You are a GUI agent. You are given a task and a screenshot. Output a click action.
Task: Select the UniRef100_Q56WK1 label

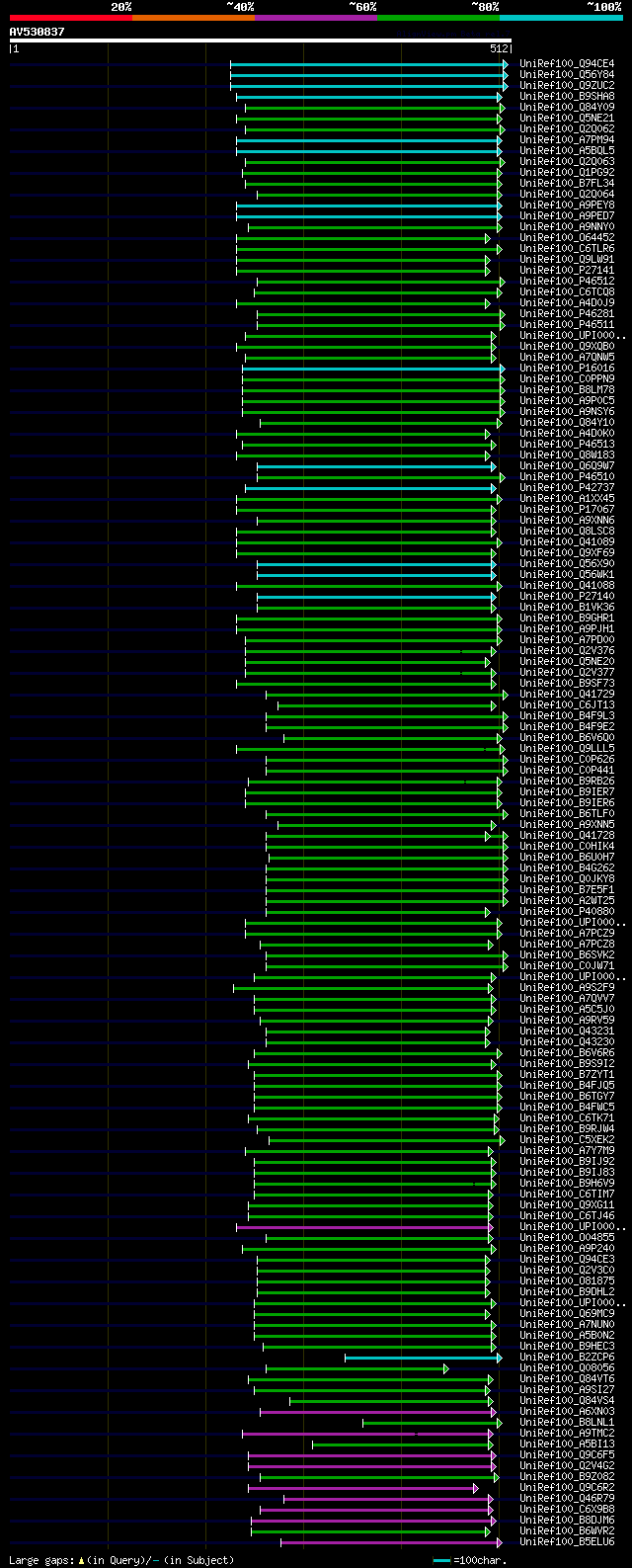pyautogui.click(x=567, y=574)
